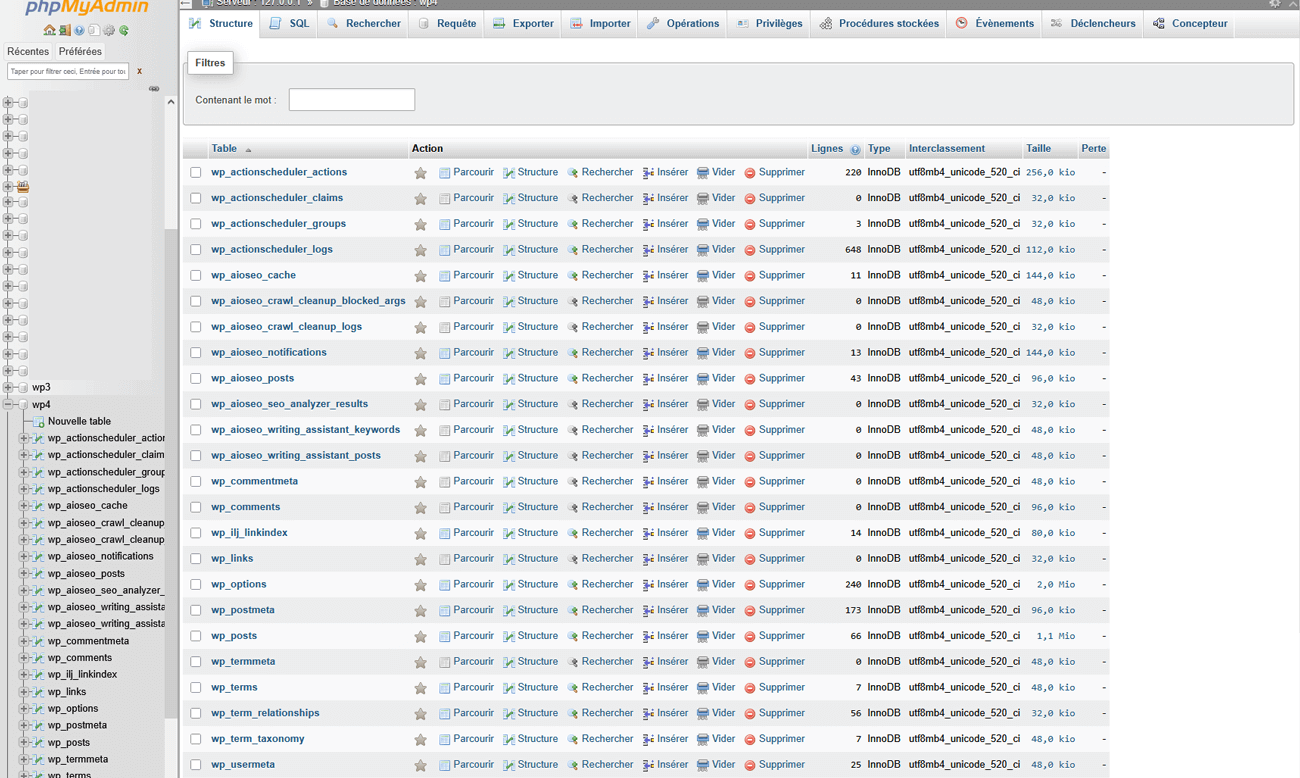
Task: Open the Préférées tables list
Action: pyautogui.click(x=80, y=52)
